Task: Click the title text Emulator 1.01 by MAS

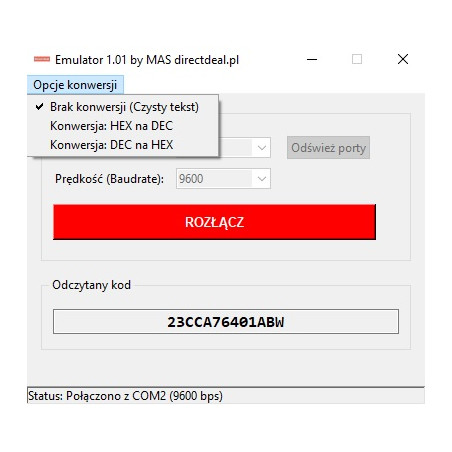Action: click(113, 60)
